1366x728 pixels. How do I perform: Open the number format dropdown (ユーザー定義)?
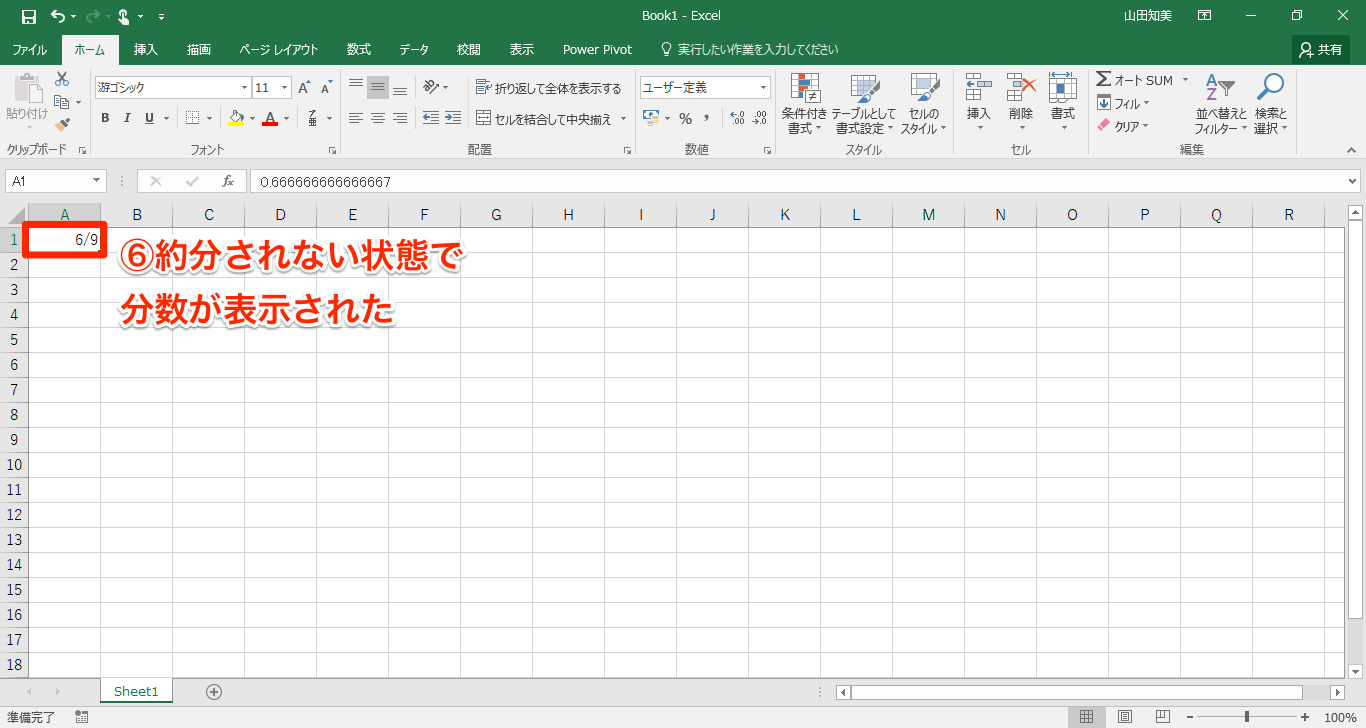point(764,88)
